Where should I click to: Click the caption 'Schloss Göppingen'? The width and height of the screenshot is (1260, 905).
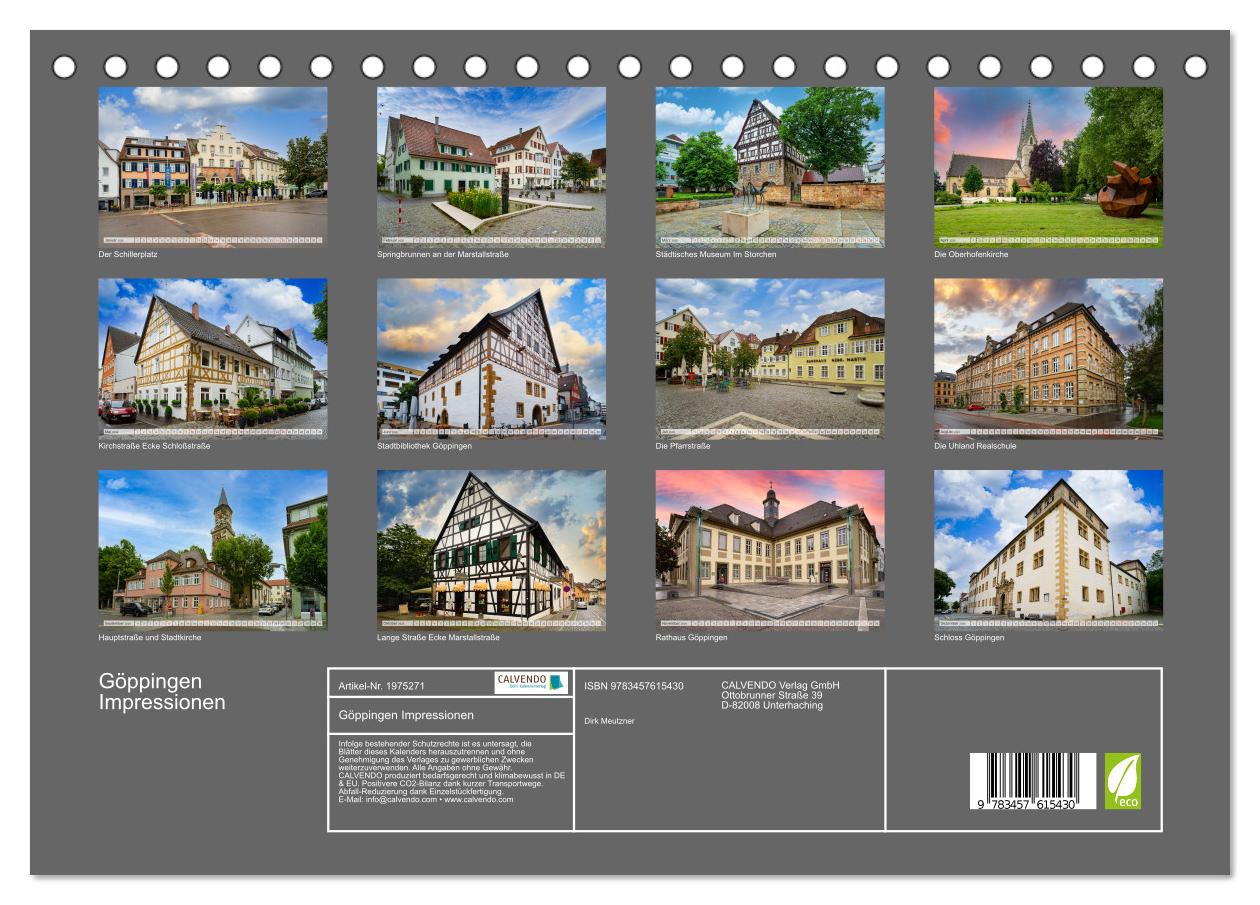click(x=969, y=637)
